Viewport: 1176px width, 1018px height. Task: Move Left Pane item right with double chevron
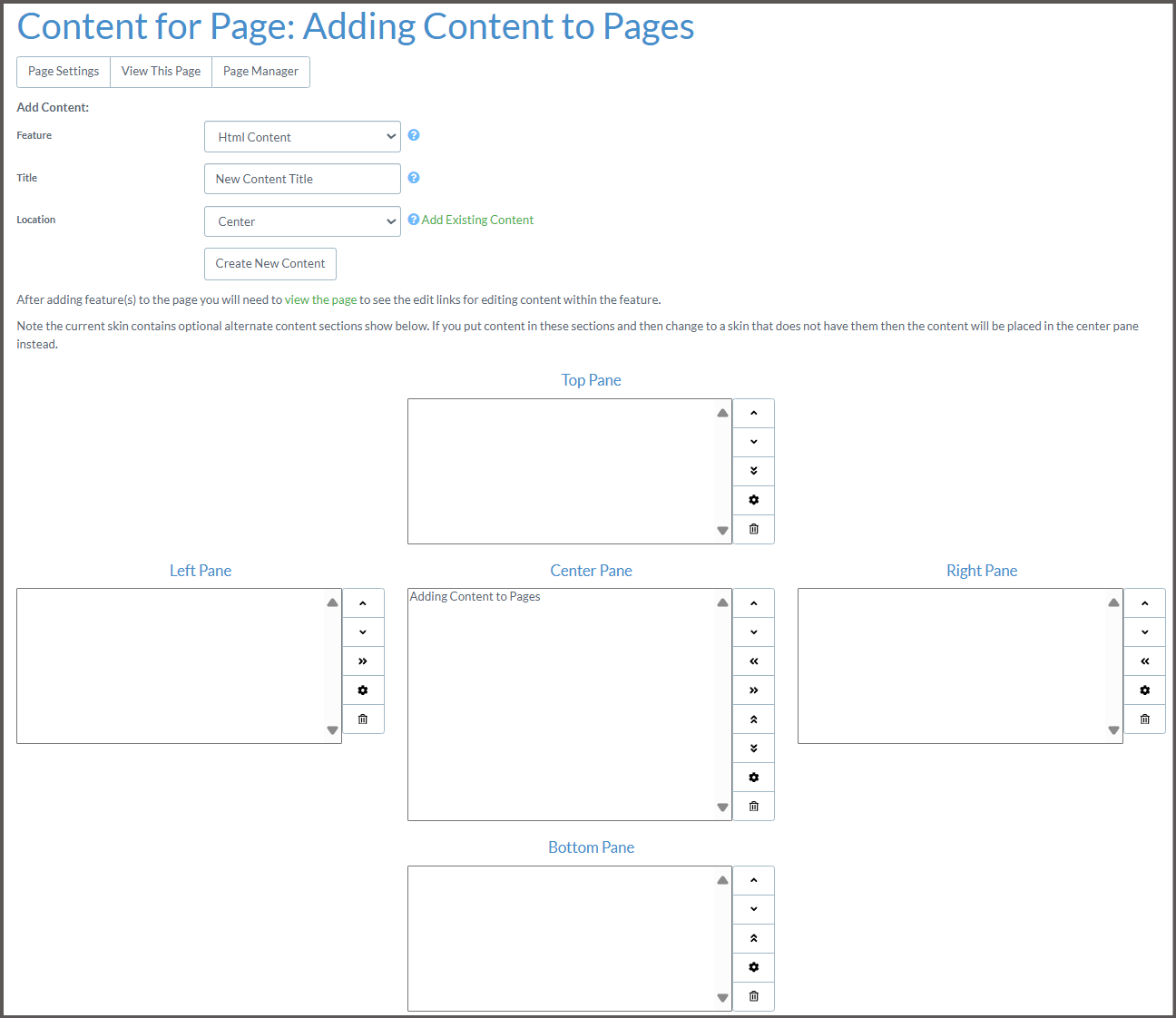coord(363,661)
